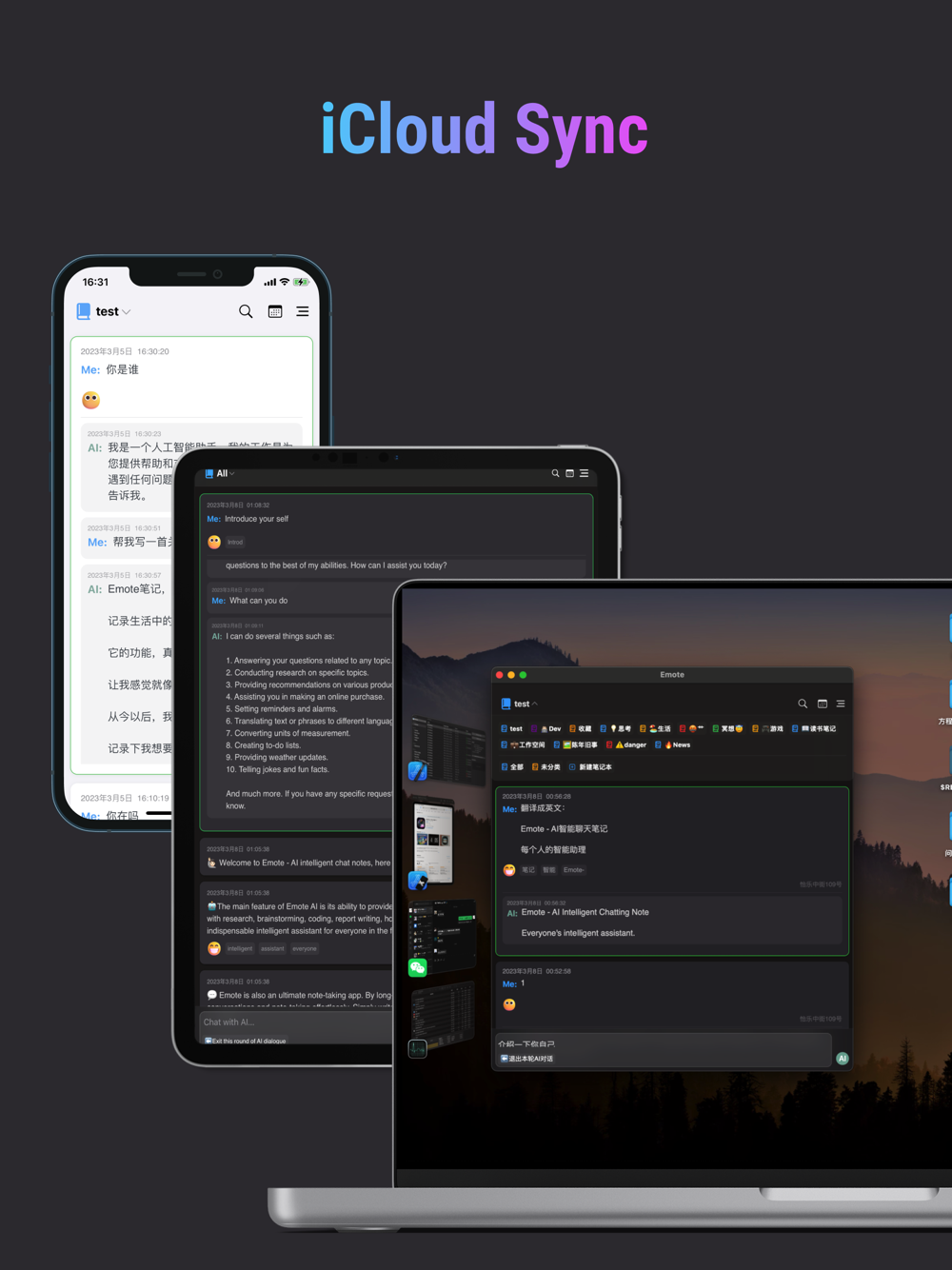The height and width of the screenshot is (1270, 952).
Task: Select the Introd tag on the iPad note
Action: 235,542
